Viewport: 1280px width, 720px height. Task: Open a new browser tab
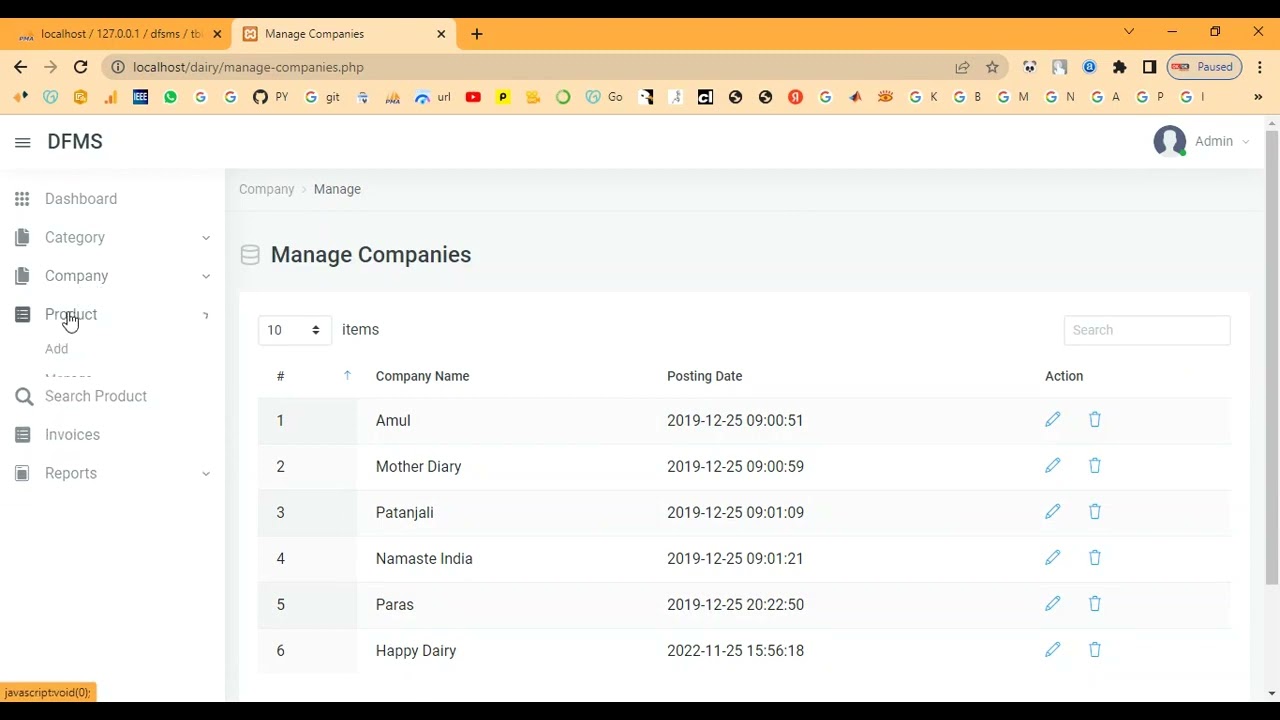pyautogui.click(x=477, y=34)
